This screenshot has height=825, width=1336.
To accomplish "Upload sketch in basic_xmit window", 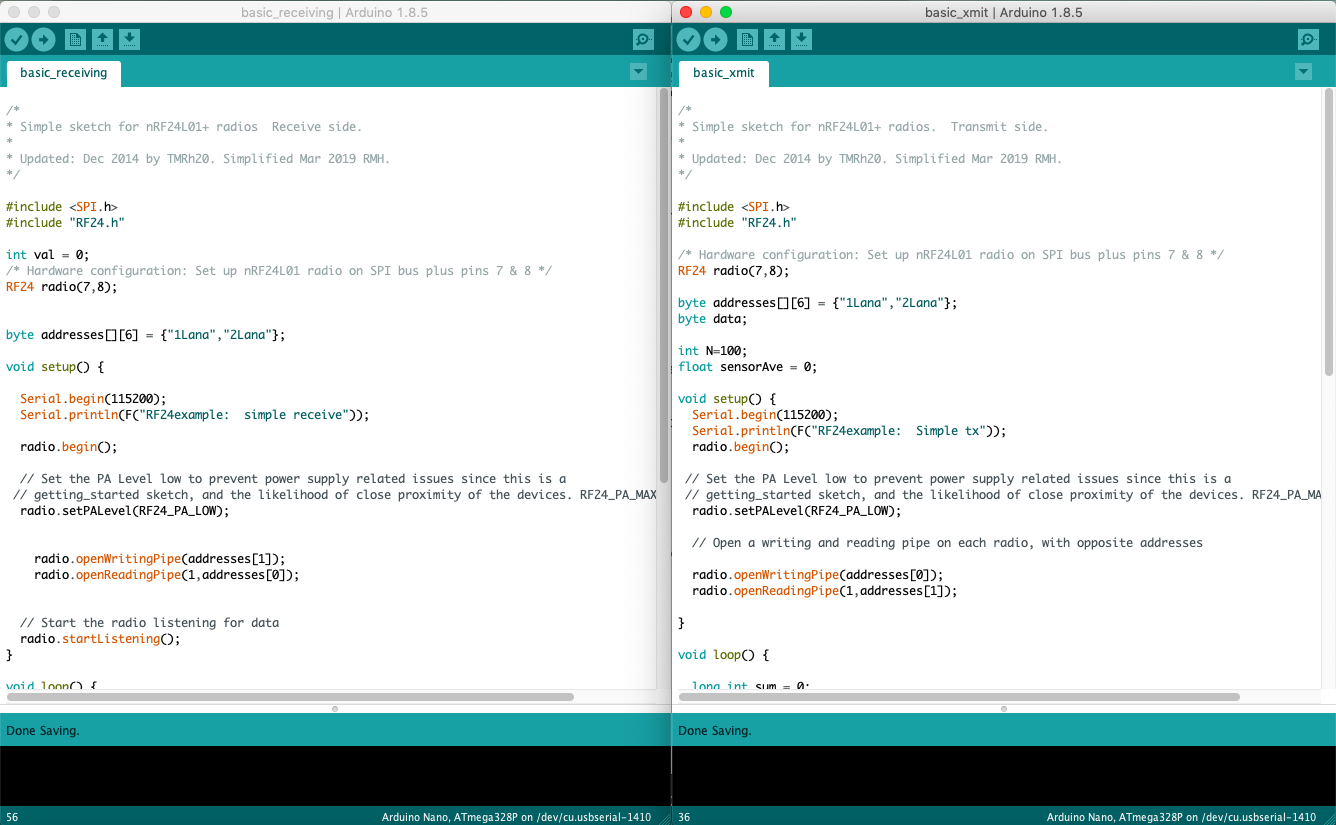I will point(716,39).
